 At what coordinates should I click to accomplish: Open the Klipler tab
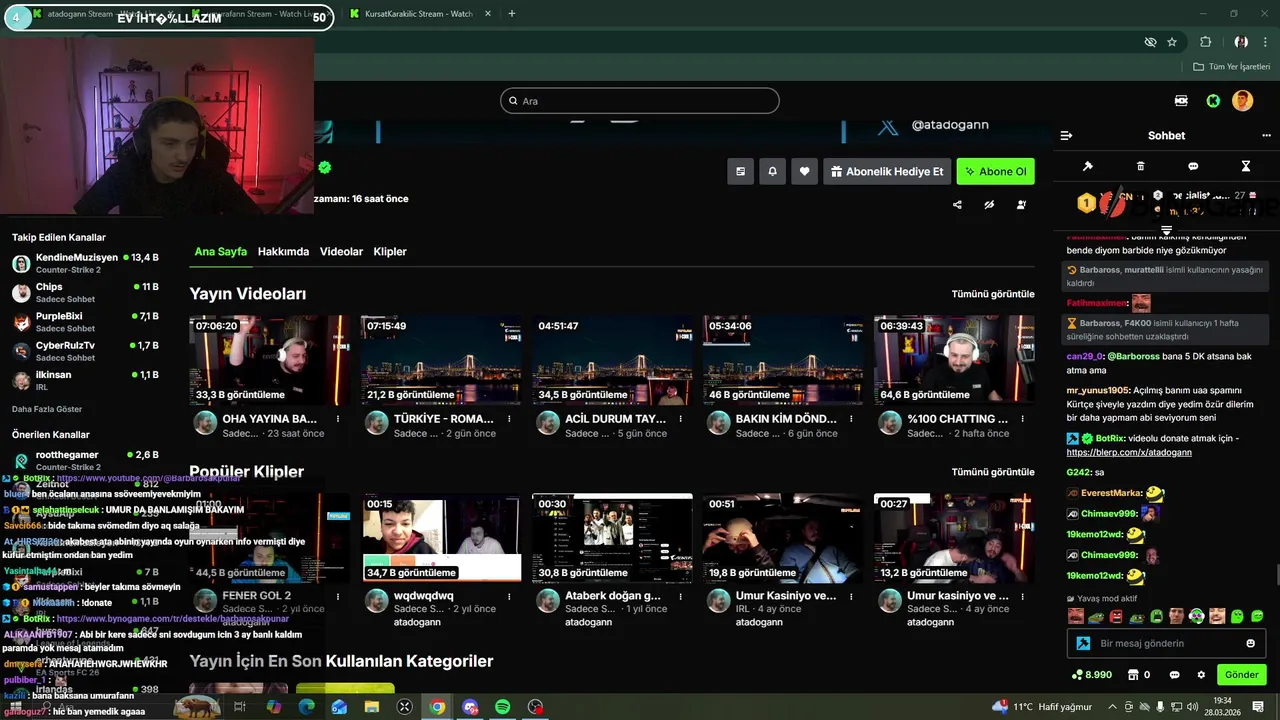click(x=390, y=252)
